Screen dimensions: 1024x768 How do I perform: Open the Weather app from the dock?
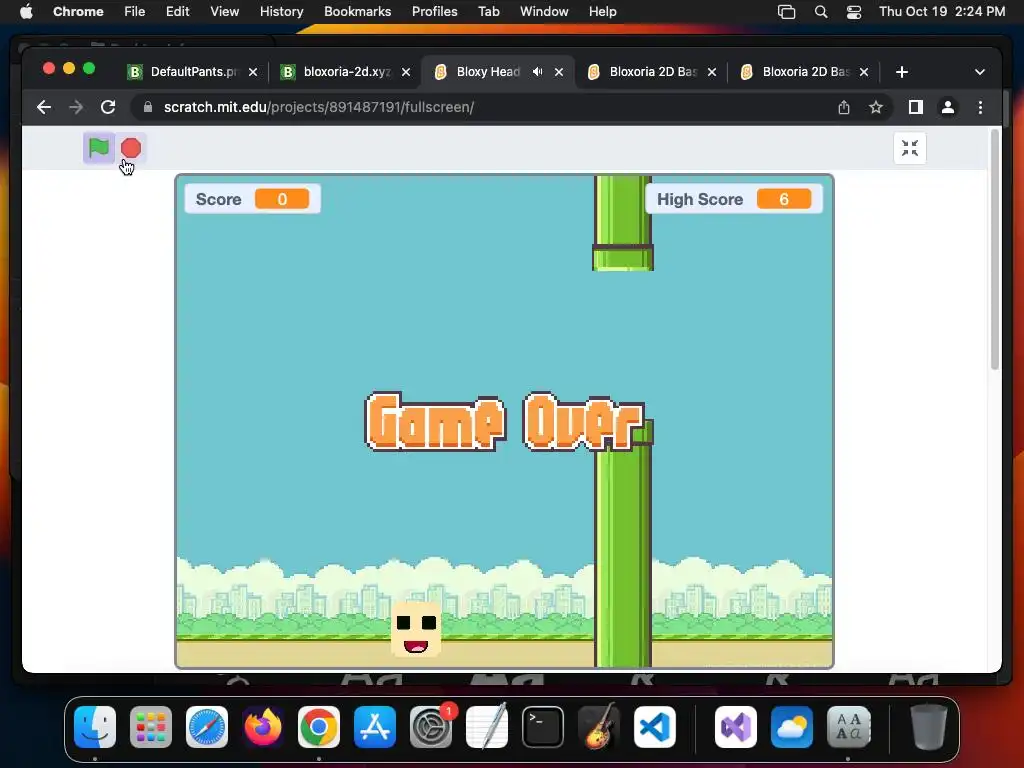(792, 727)
